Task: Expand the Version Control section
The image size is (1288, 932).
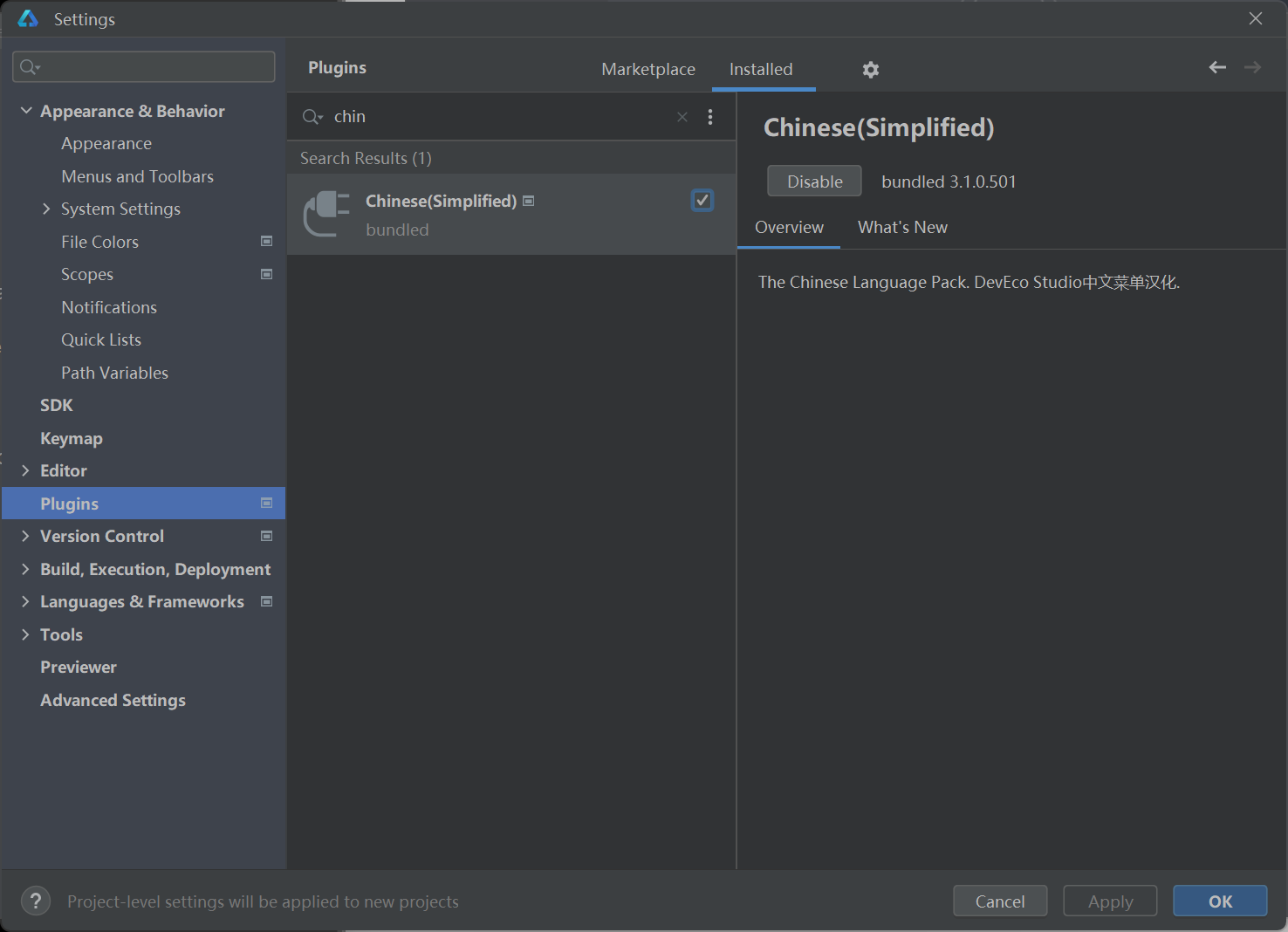Action: tap(25, 536)
